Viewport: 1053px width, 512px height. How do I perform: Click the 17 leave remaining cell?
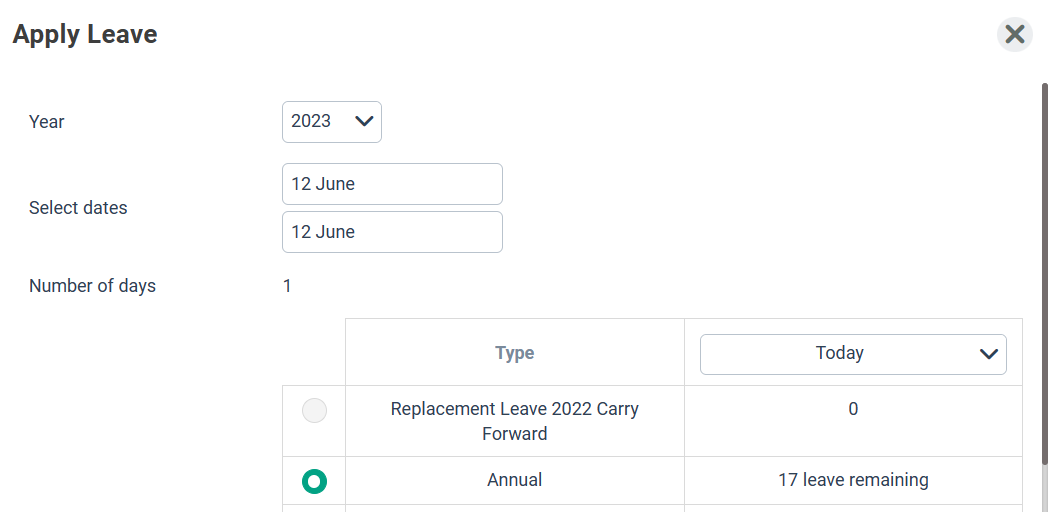(853, 481)
